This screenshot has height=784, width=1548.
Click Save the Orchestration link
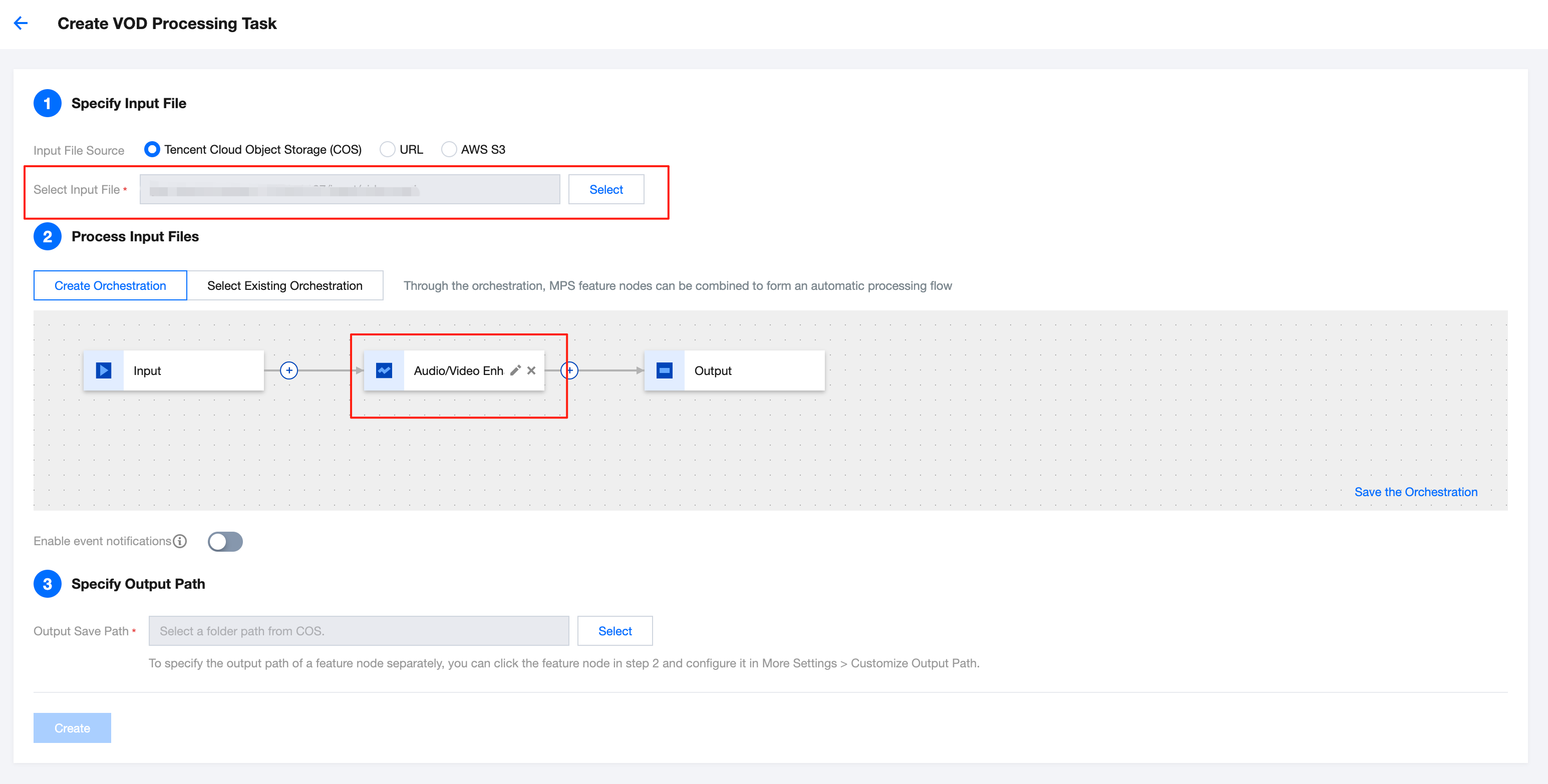[1415, 492]
